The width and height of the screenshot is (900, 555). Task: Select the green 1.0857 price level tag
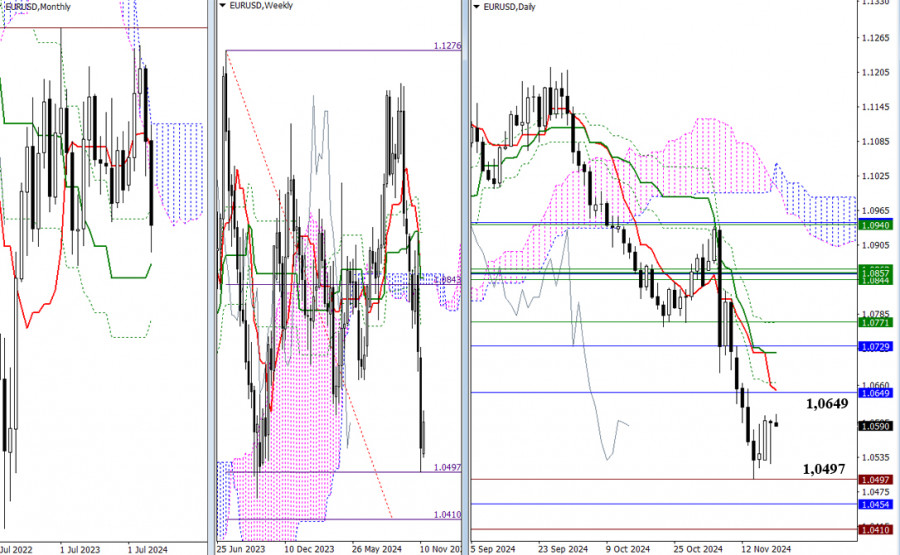click(875, 272)
